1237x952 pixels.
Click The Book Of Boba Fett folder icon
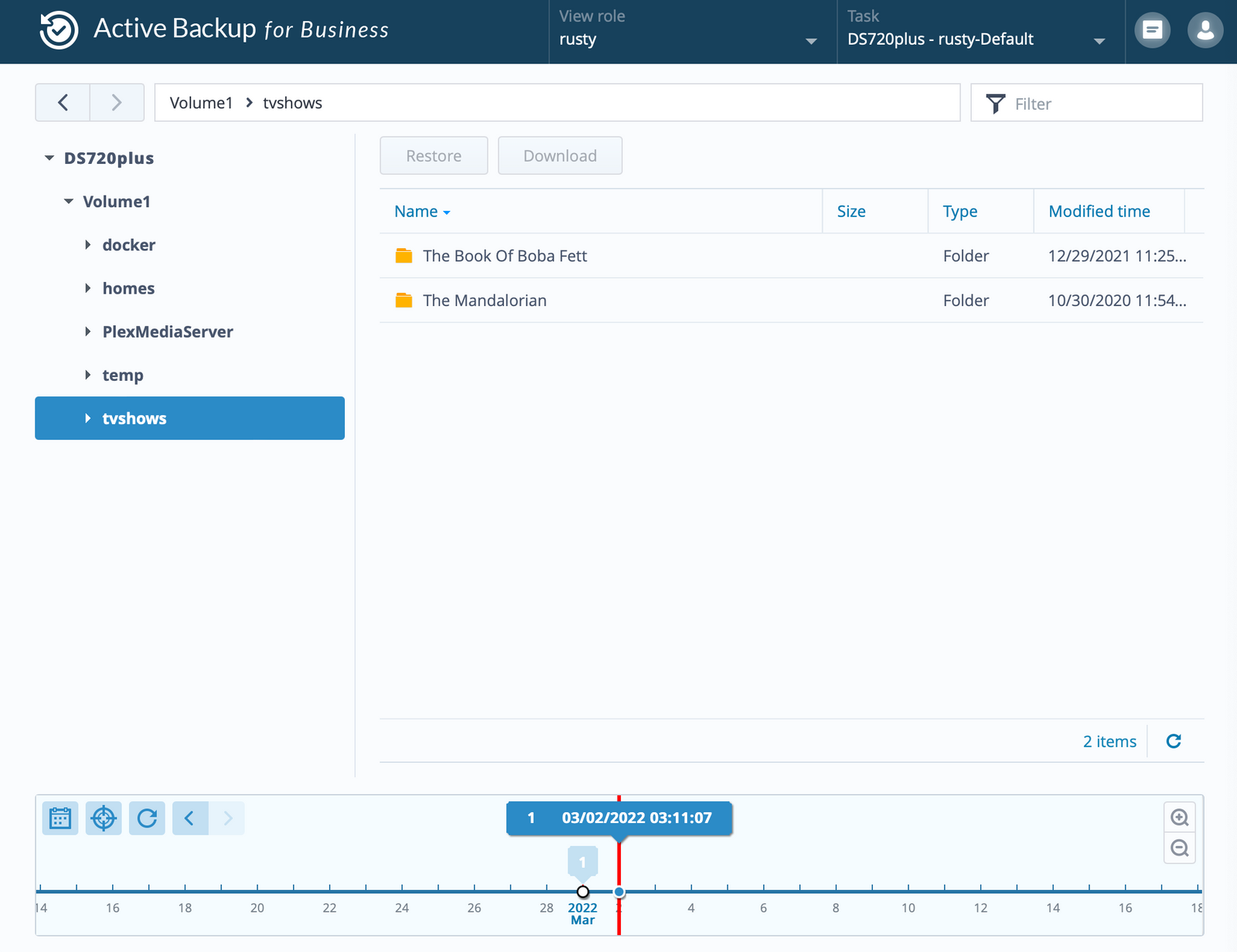(404, 256)
